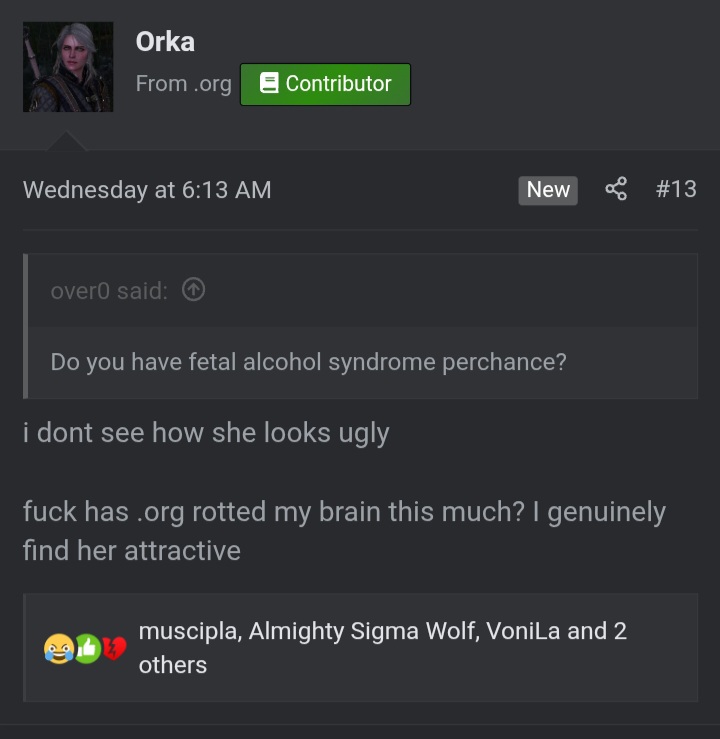Click the green thumbs-up reaction icon
The height and width of the screenshot is (739, 720).
87,649
